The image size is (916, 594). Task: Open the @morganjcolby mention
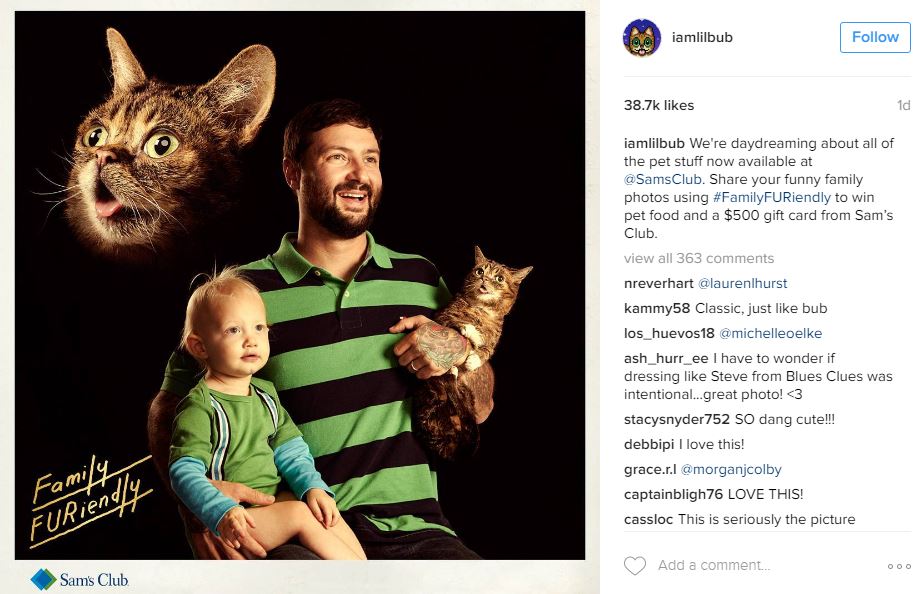point(731,470)
